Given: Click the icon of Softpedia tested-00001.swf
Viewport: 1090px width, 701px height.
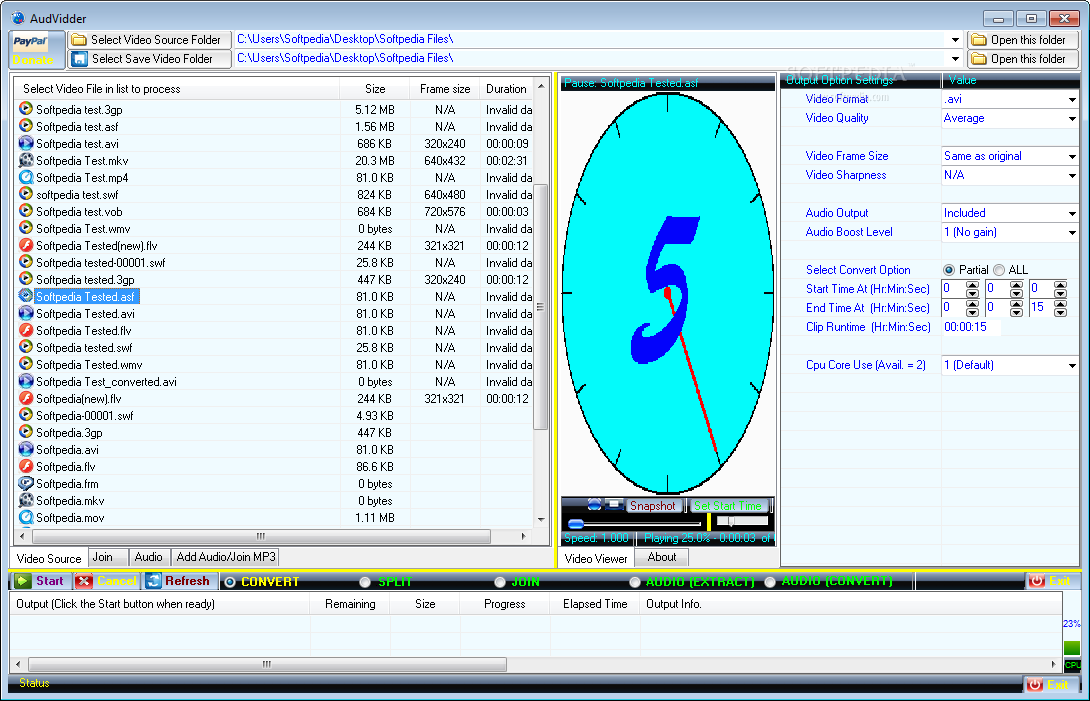Looking at the screenshot, I should click(26, 262).
